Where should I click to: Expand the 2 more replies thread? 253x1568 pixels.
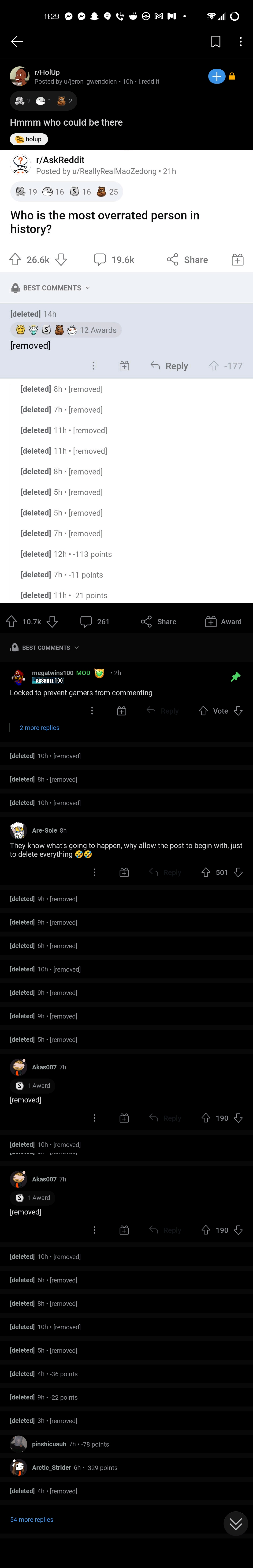(40, 728)
